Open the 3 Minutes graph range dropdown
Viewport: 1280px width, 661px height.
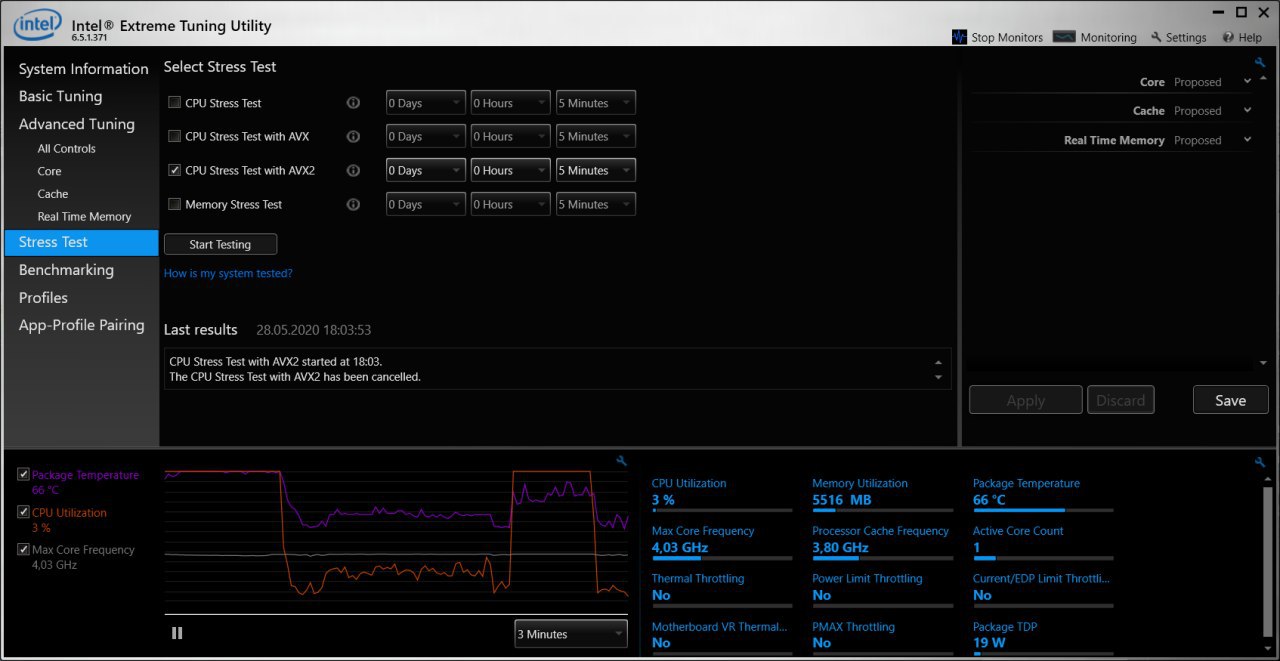tap(571, 634)
